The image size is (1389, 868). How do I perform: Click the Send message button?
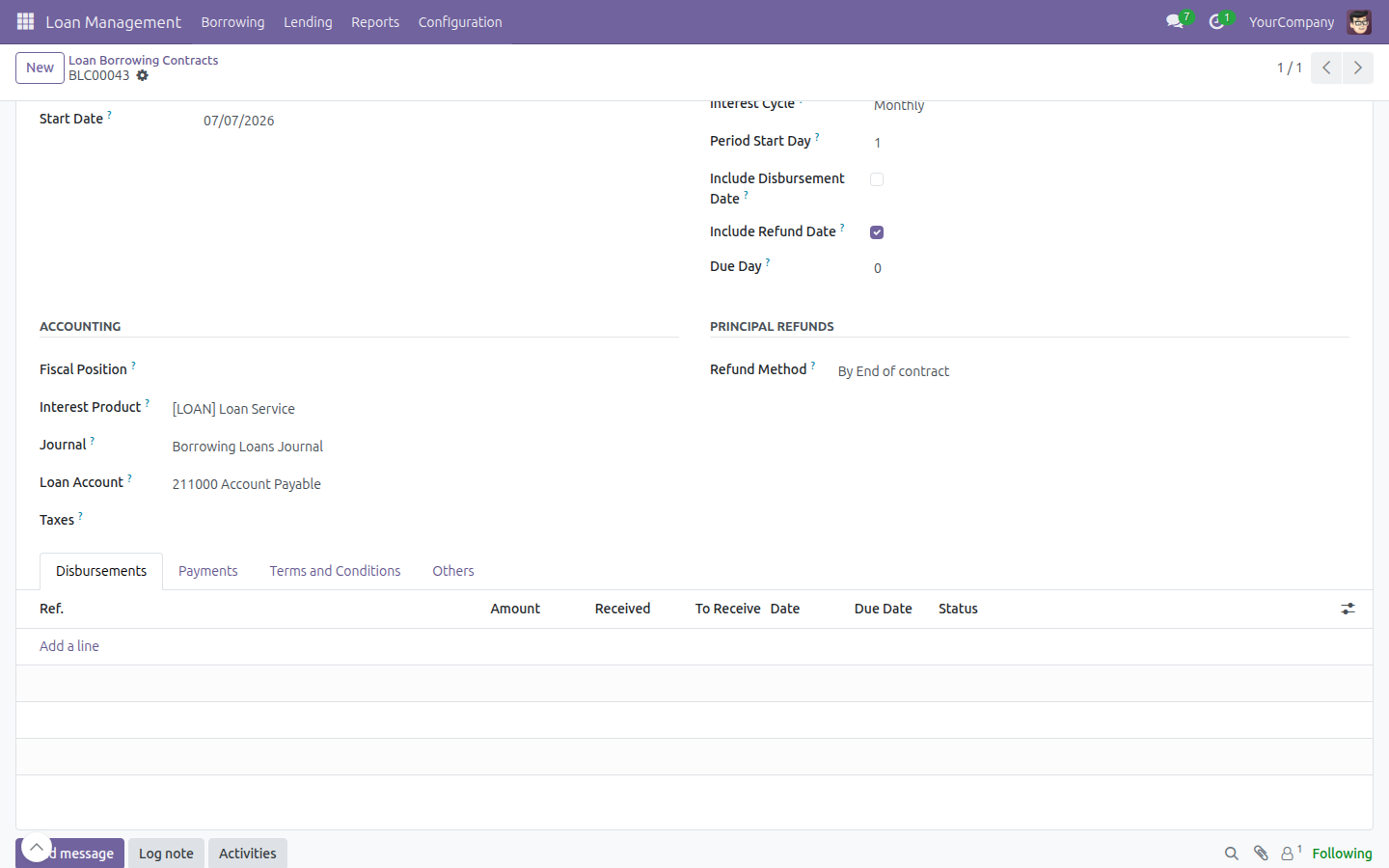(x=69, y=854)
